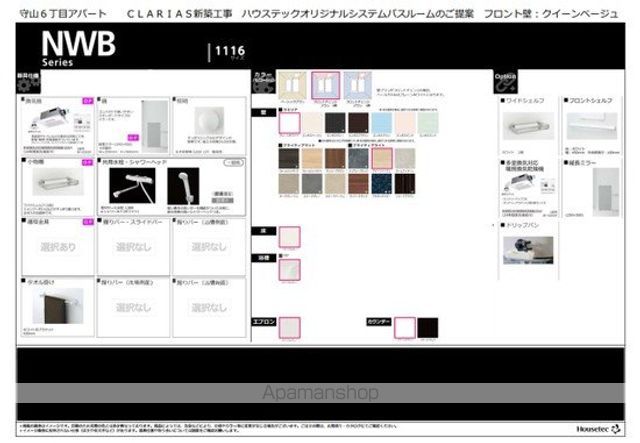Pick the floor (床) color swatch
Viewport: 640px width, 443px height.
tap(290, 237)
